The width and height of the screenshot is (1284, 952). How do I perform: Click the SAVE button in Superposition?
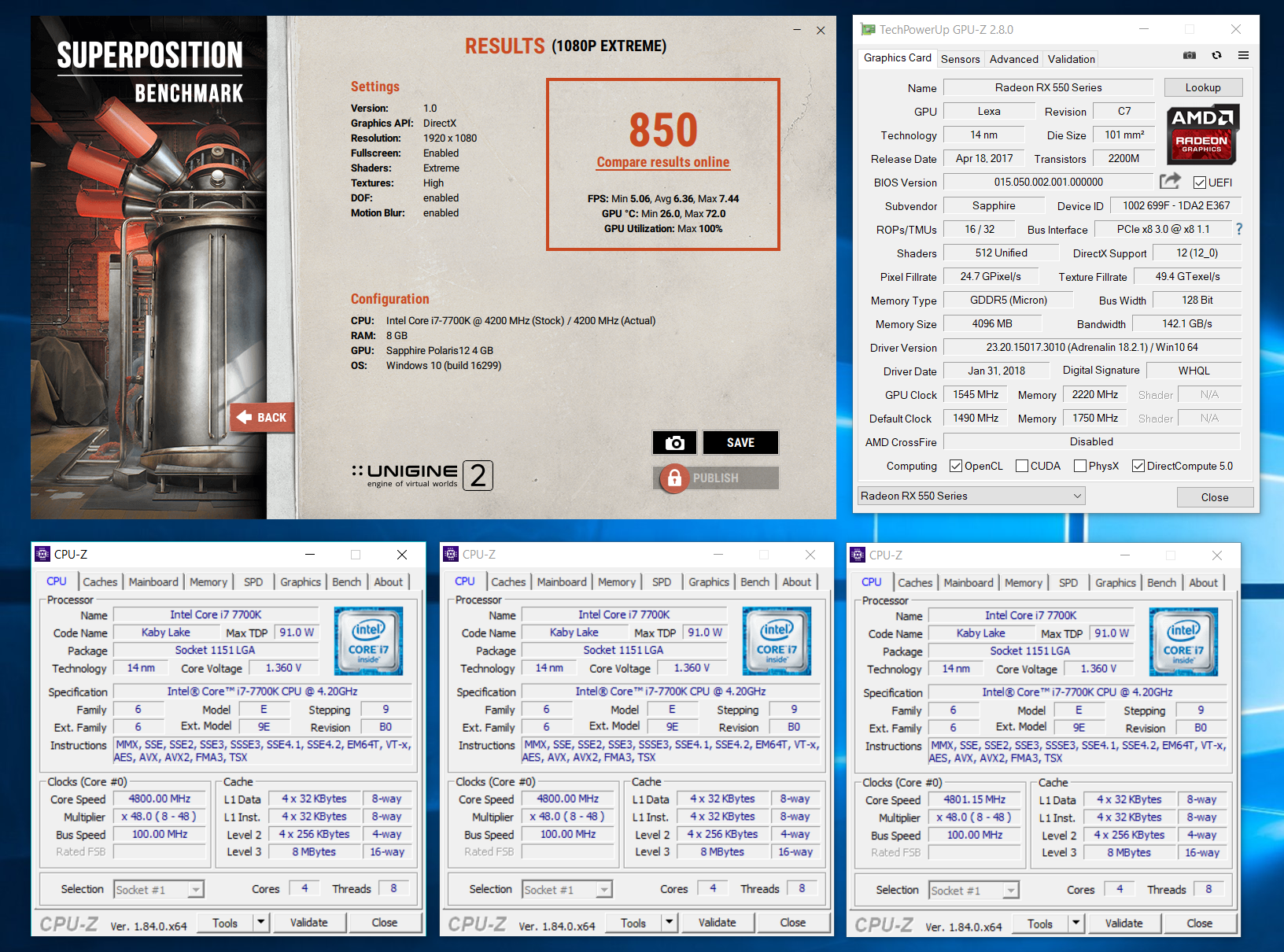coord(740,443)
